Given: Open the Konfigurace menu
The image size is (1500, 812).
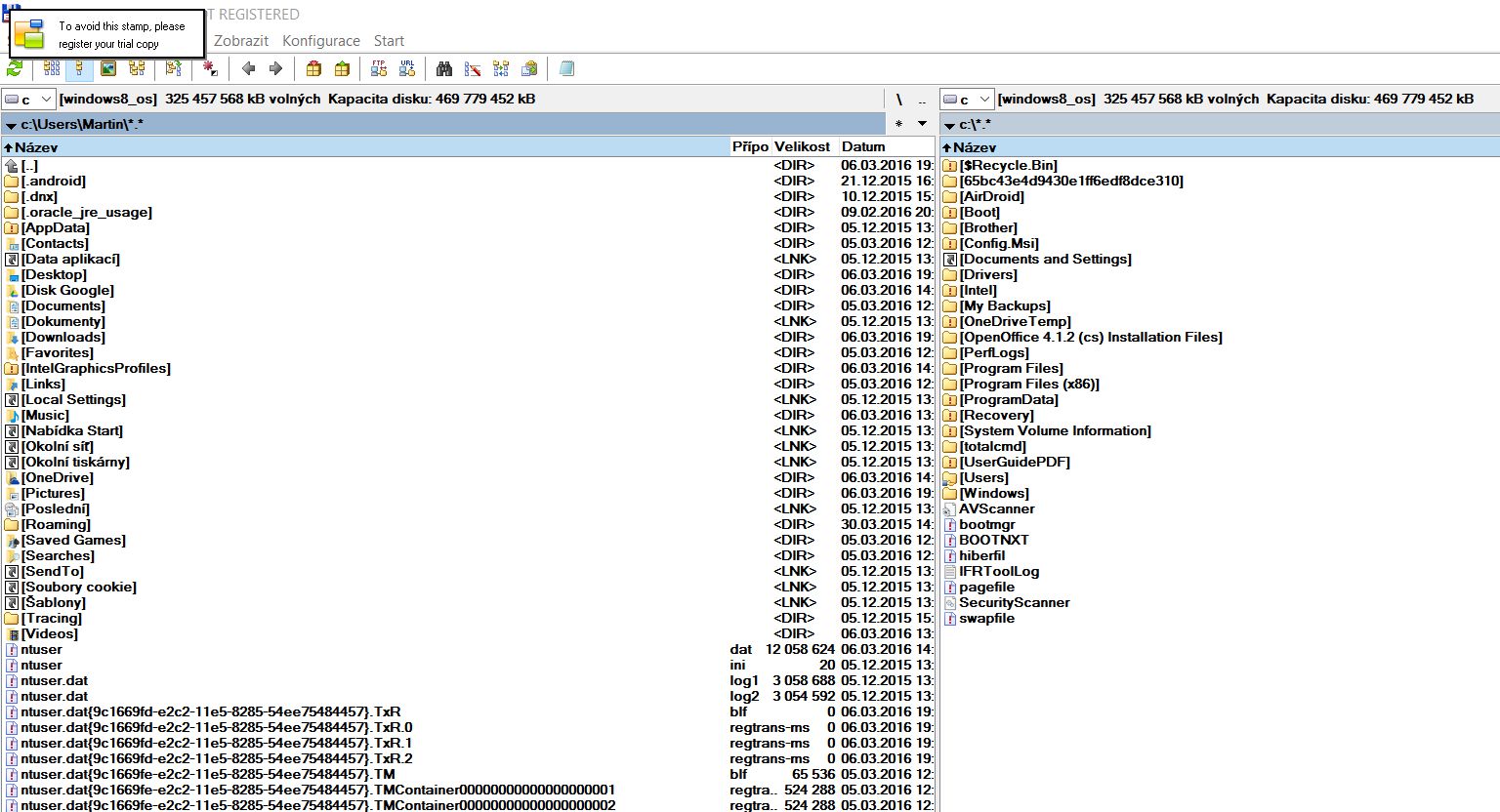Looking at the screenshot, I should (320, 41).
